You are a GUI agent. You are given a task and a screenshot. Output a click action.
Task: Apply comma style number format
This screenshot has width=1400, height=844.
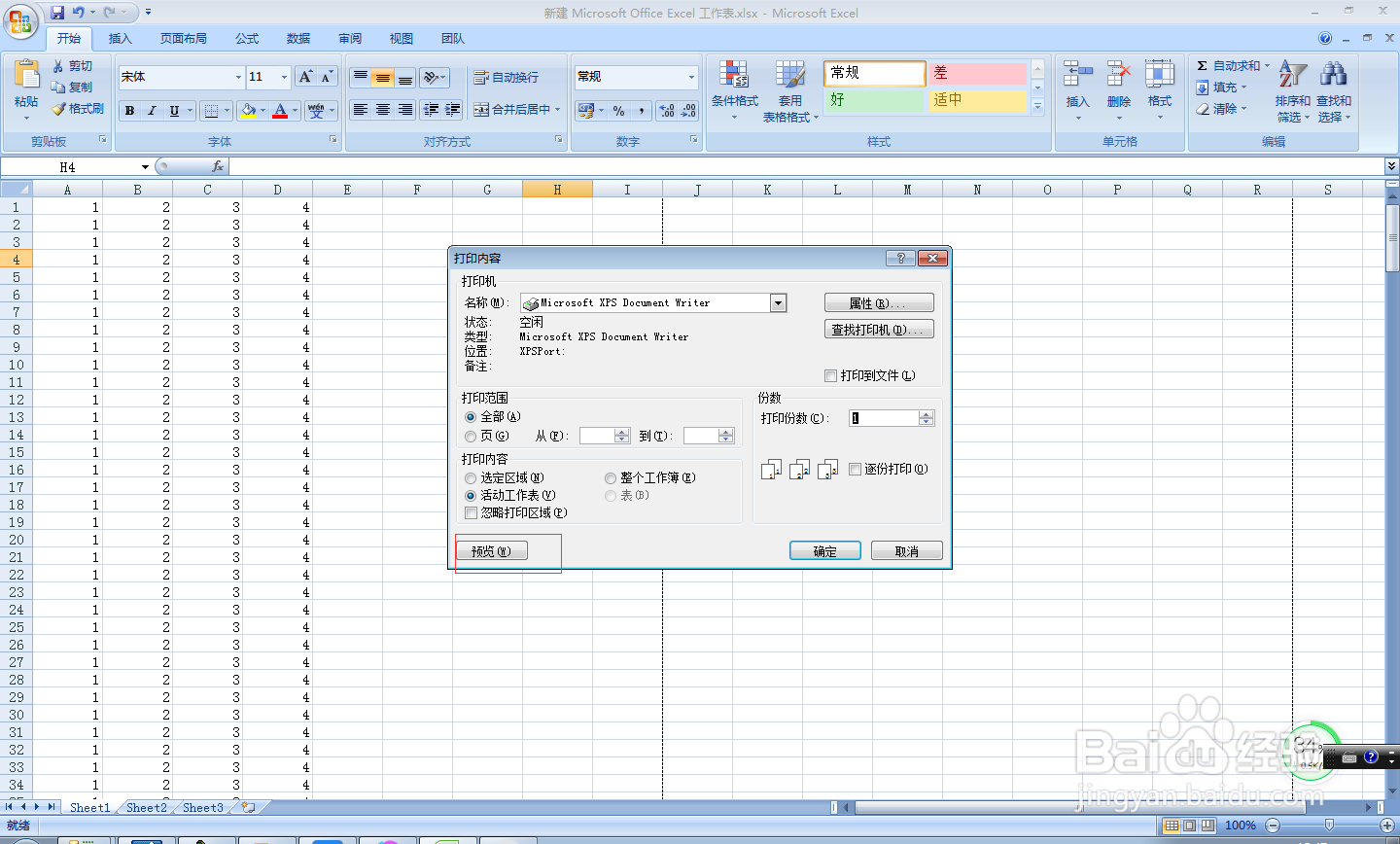coord(642,111)
